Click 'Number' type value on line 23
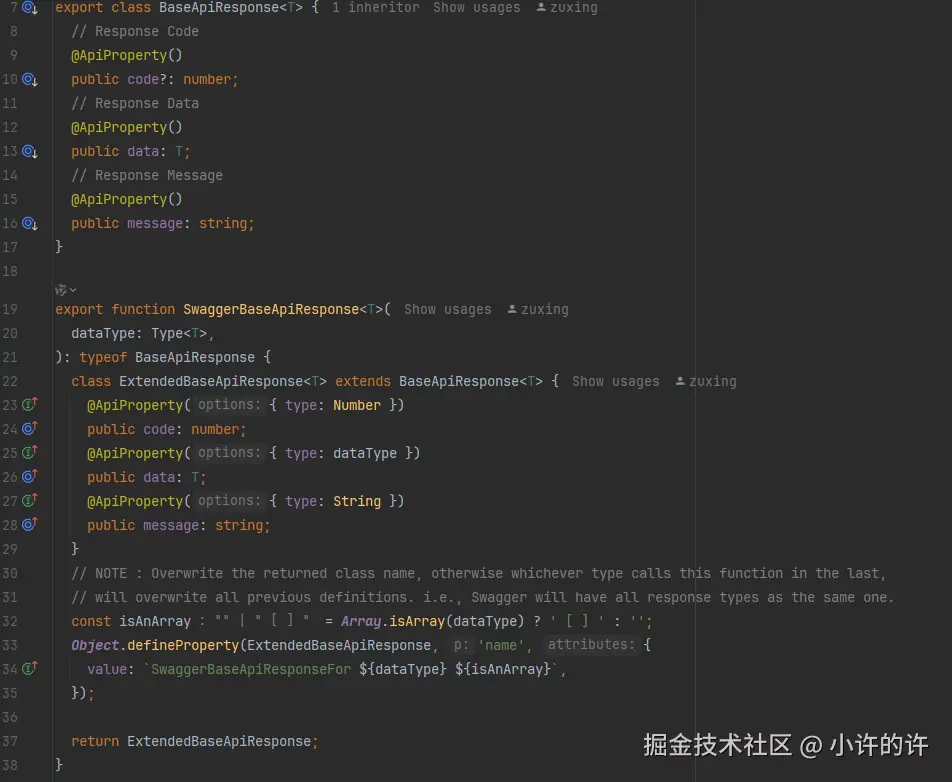 (357, 405)
